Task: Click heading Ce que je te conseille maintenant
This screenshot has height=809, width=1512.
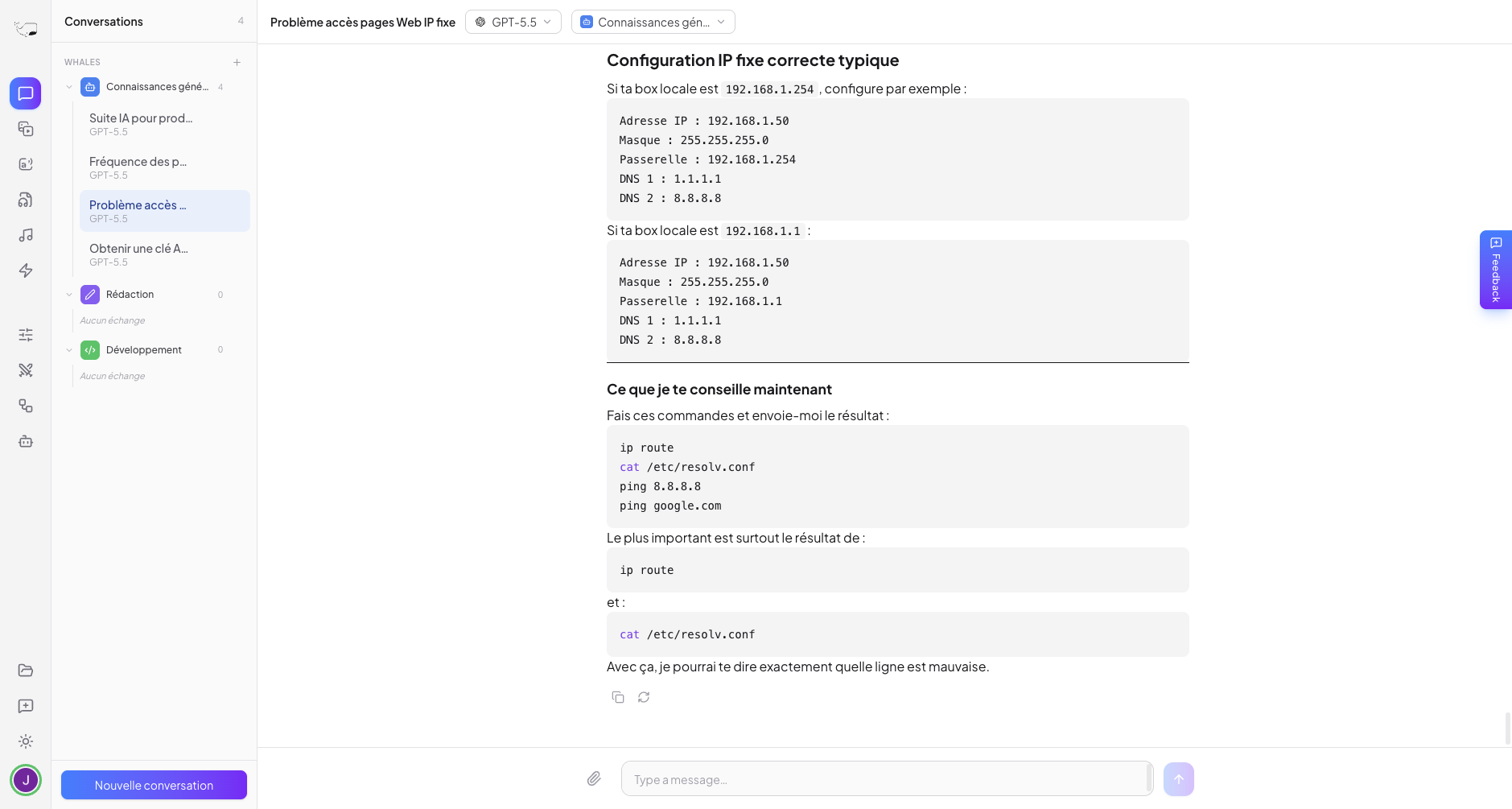Action: point(719,390)
